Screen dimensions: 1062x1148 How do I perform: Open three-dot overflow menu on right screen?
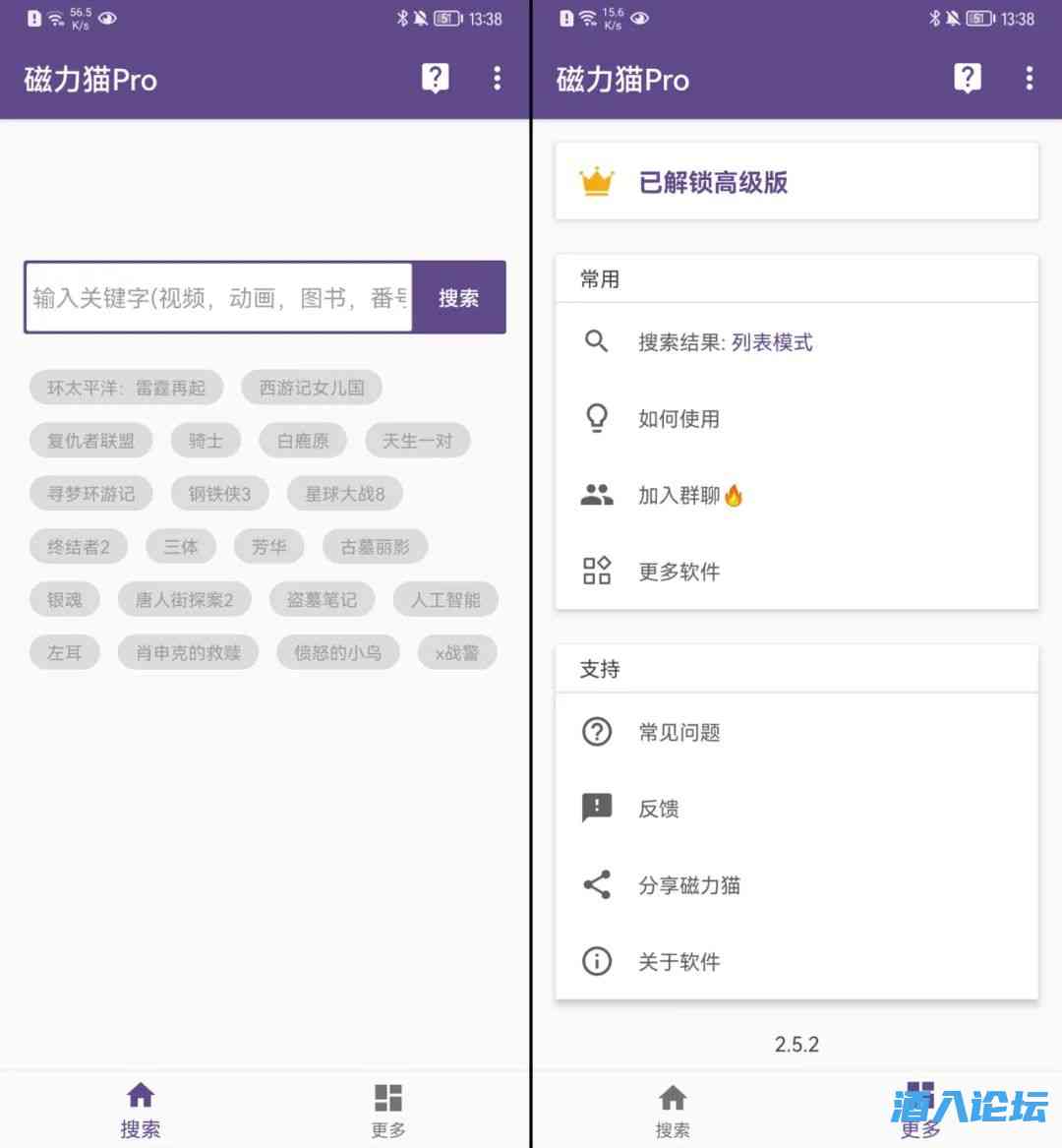[x=1029, y=79]
